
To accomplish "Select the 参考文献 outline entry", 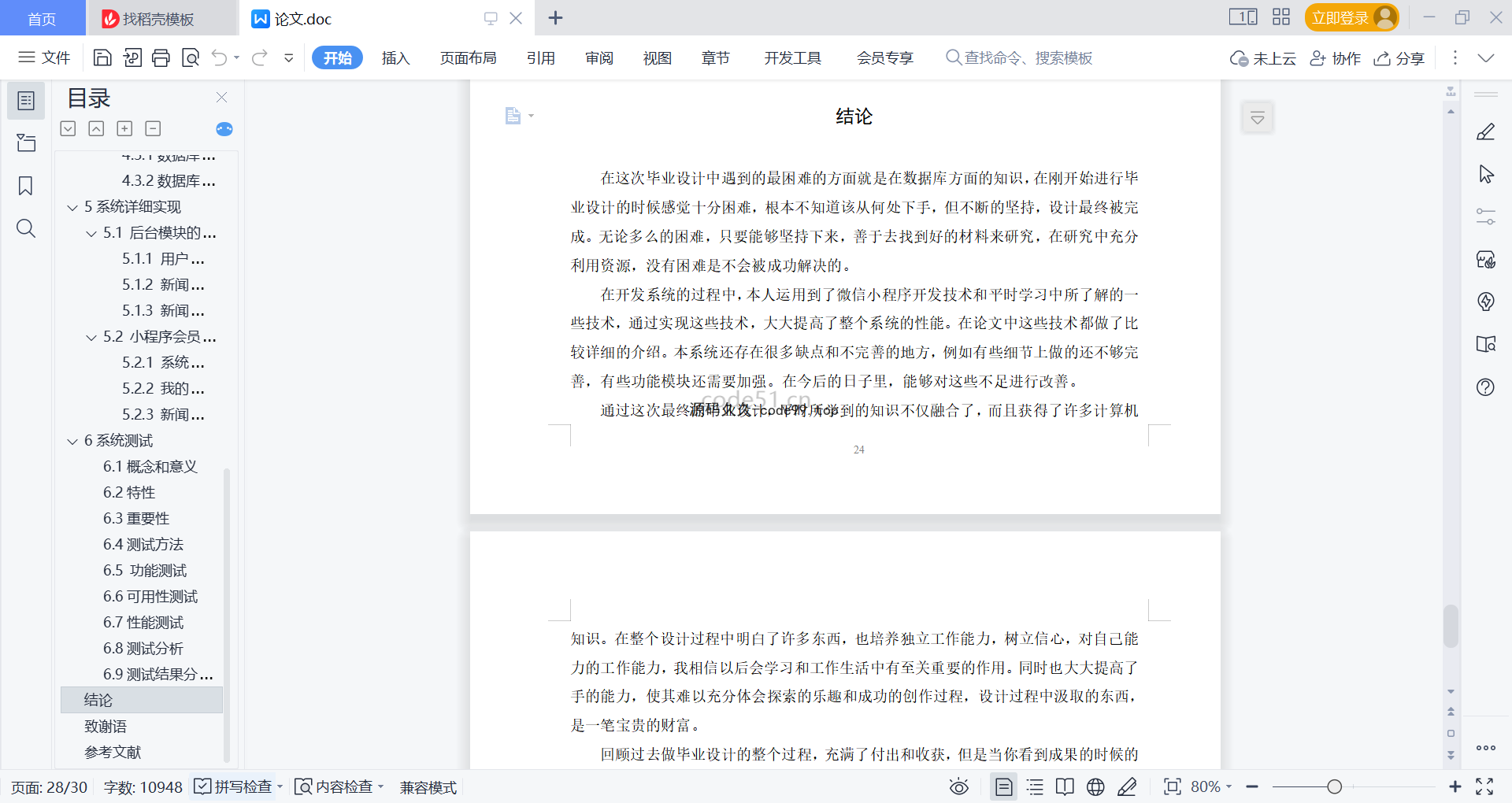I will click(113, 752).
